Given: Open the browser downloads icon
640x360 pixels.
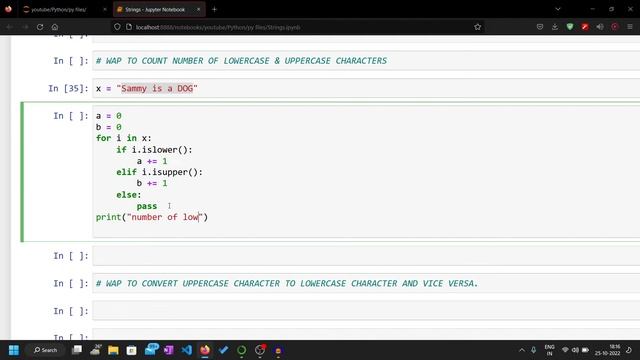Looking at the screenshot, I should pyautogui.click(x=555, y=27).
